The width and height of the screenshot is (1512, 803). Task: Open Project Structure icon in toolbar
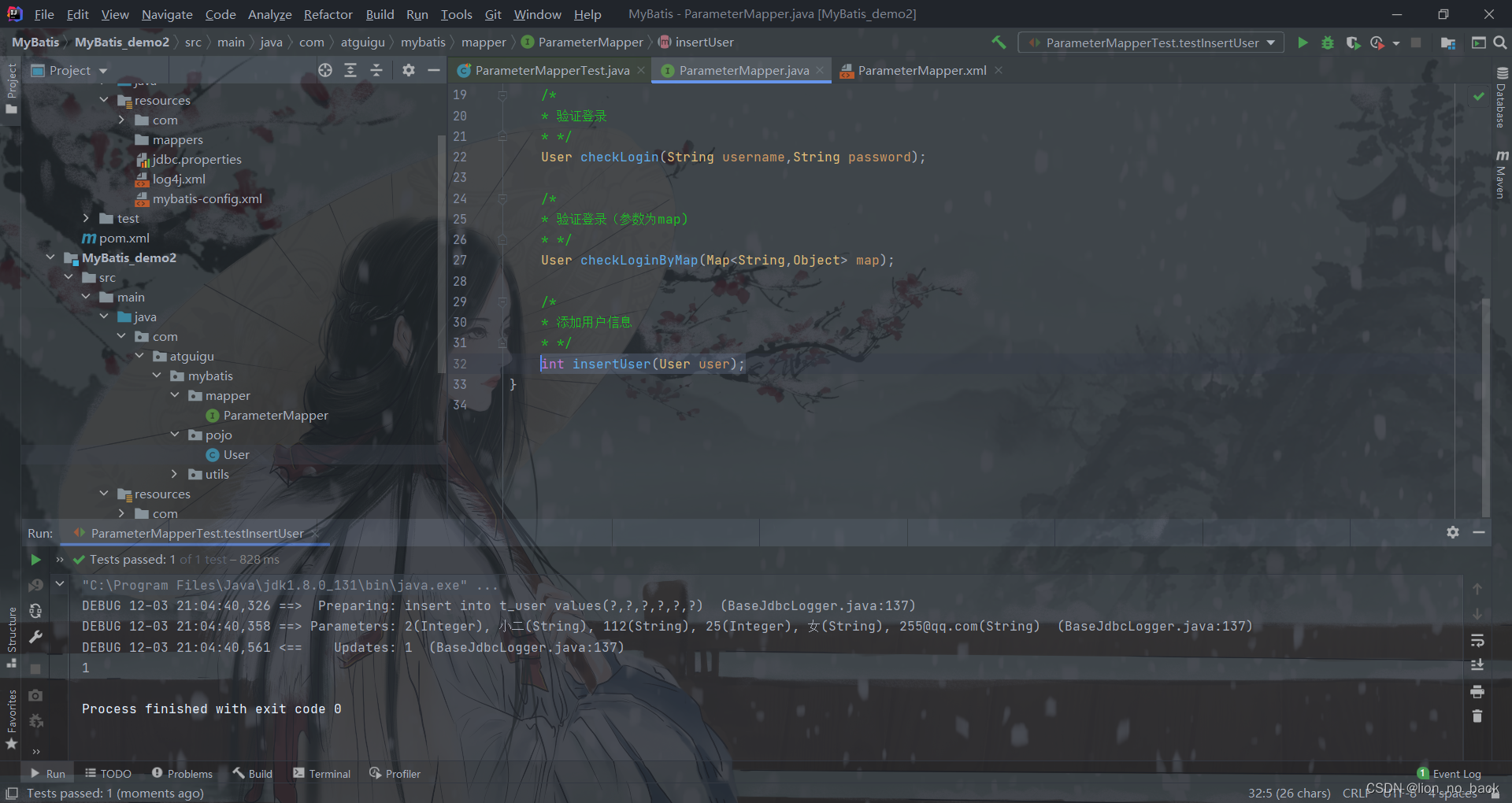point(1447,43)
